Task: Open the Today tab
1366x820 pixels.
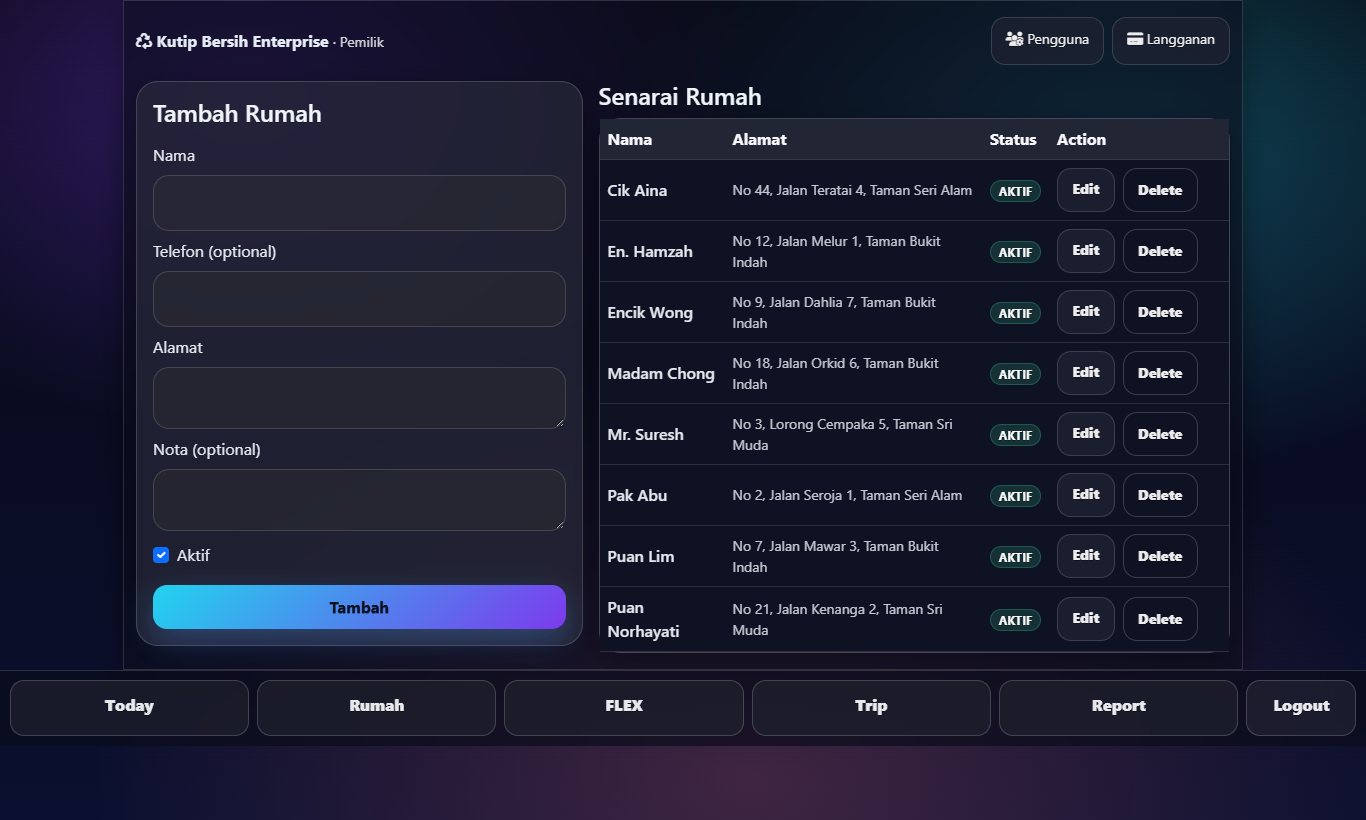Action: (129, 707)
